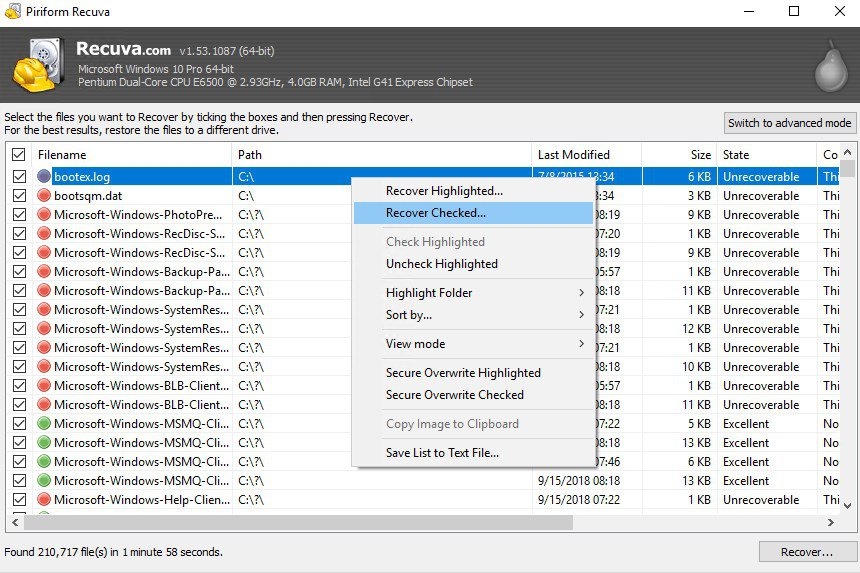Click the Recuva.com title link in header

(x=123, y=49)
